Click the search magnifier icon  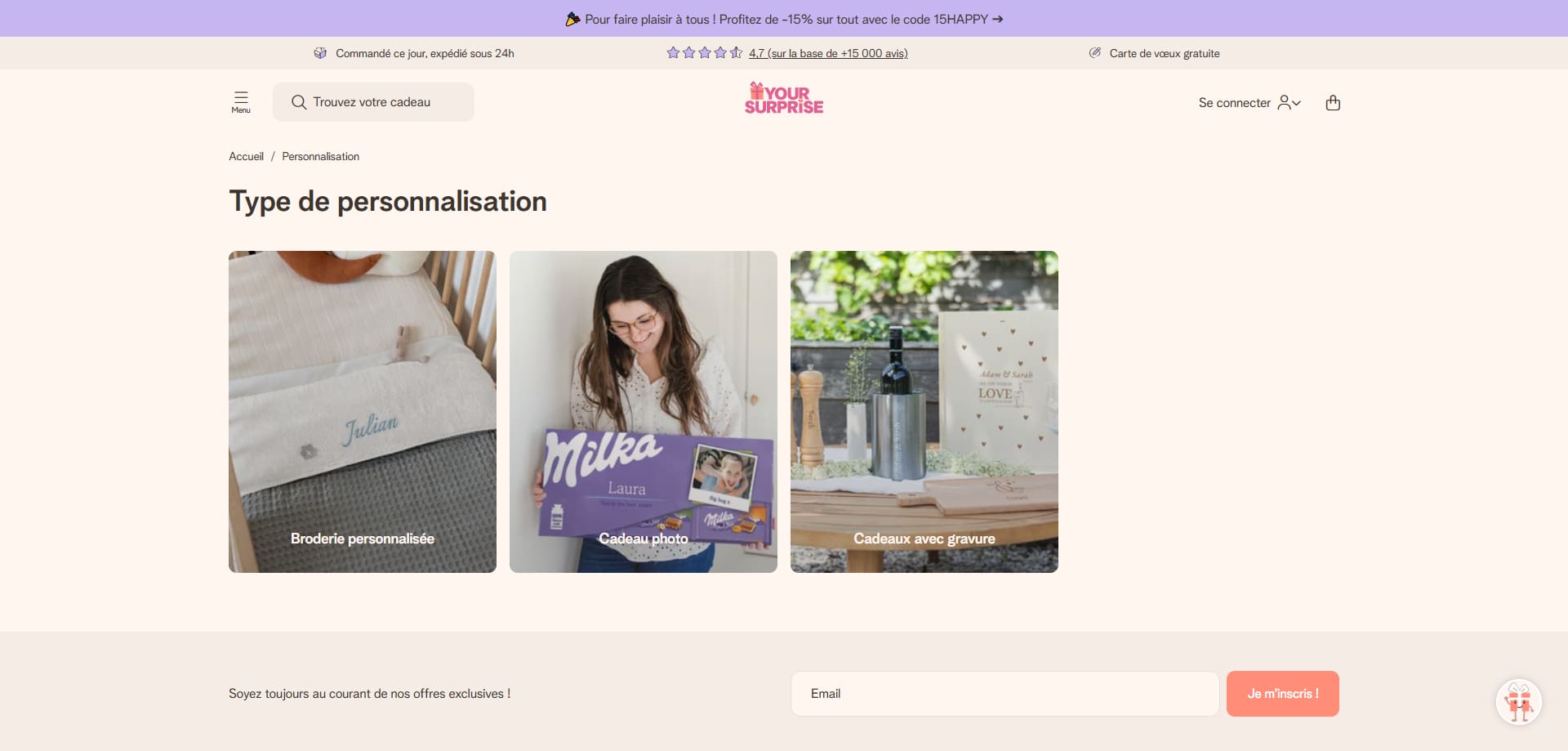[x=299, y=102]
